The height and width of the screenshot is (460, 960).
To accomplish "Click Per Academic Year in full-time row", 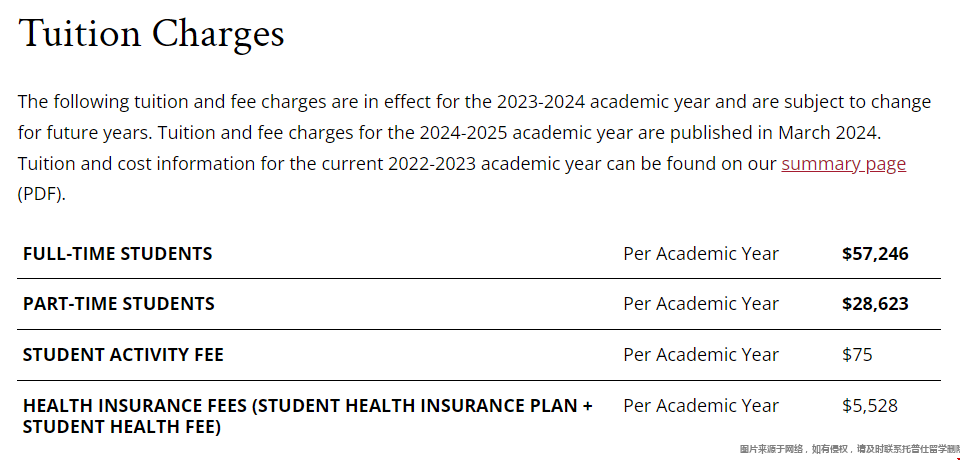I will coord(701,254).
